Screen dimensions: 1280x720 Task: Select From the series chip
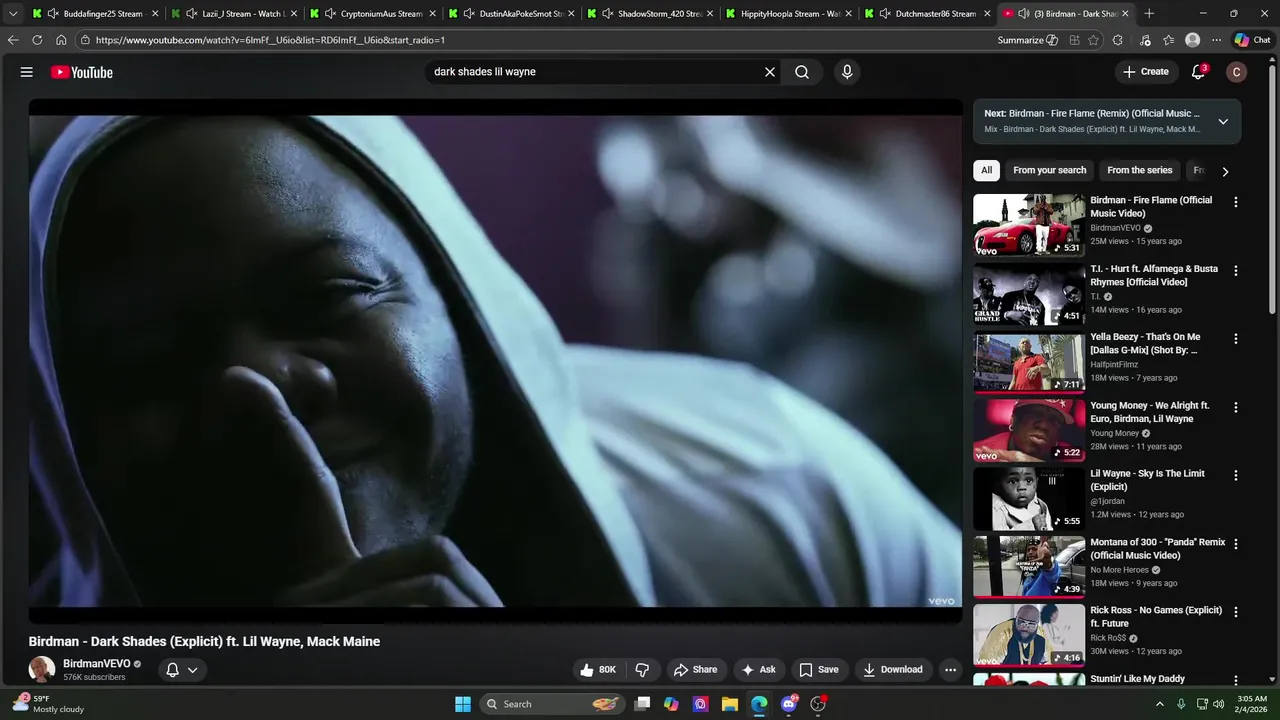pyautogui.click(x=1139, y=170)
